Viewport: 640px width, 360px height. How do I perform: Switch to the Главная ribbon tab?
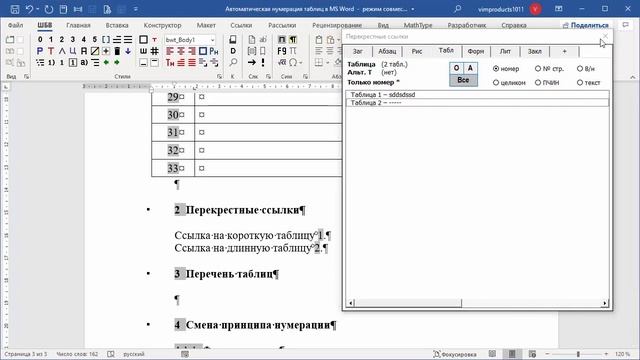78,25
